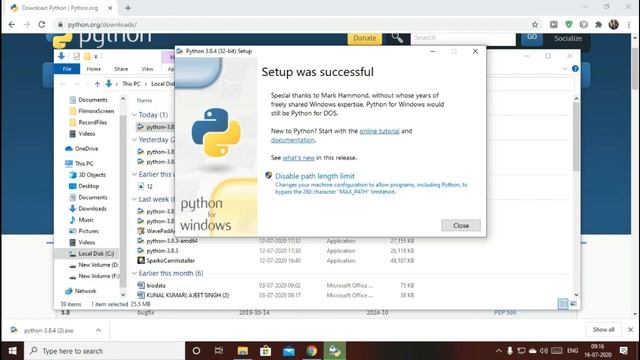640x360 pixels.
Task: Go back in Chrome
Action: coord(12,24)
